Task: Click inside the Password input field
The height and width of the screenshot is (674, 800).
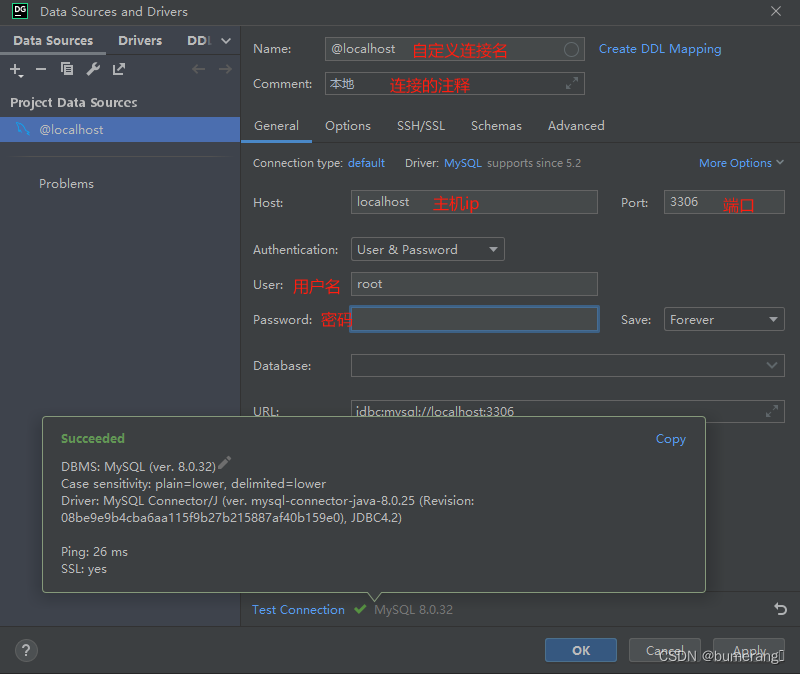Action: (x=474, y=318)
